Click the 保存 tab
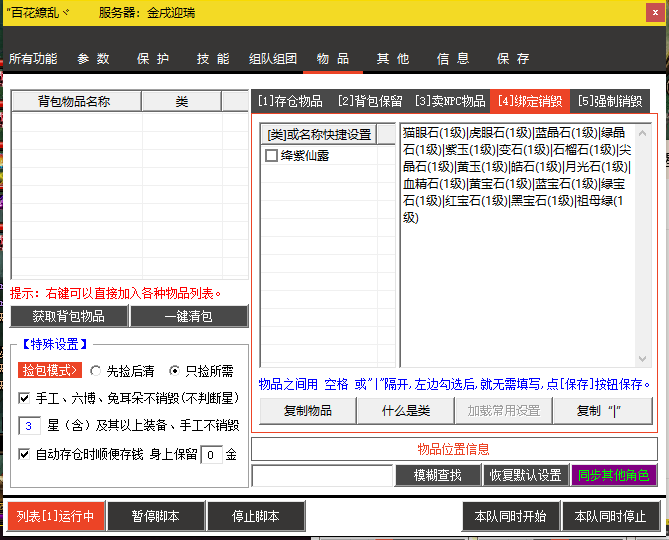This screenshot has width=669, height=540. (513, 58)
